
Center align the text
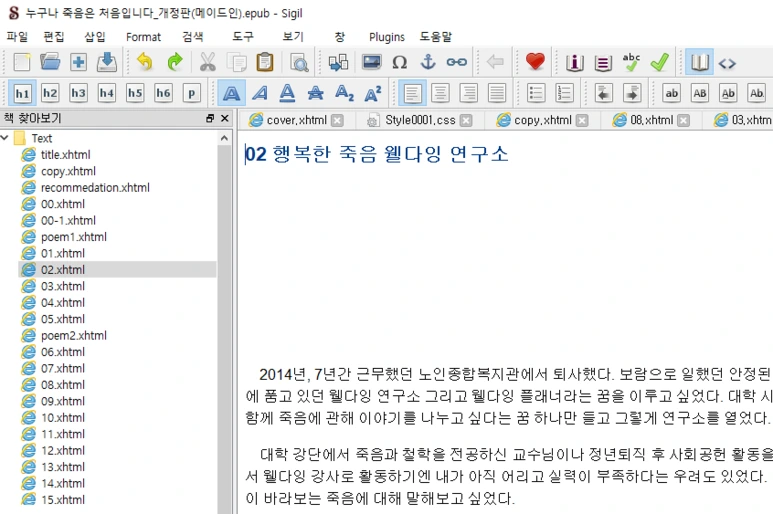tap(440, 93)
